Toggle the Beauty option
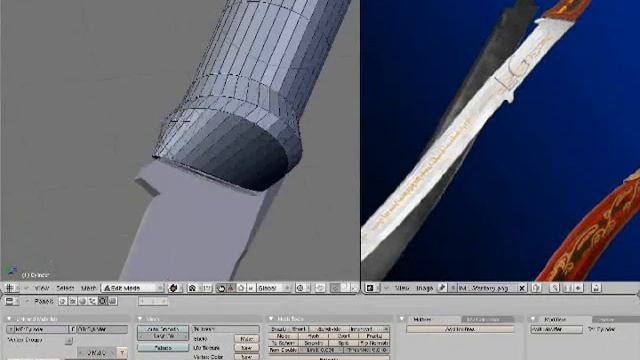The width and height of the screenshot is (640, 360). click(x=278, y=329)
